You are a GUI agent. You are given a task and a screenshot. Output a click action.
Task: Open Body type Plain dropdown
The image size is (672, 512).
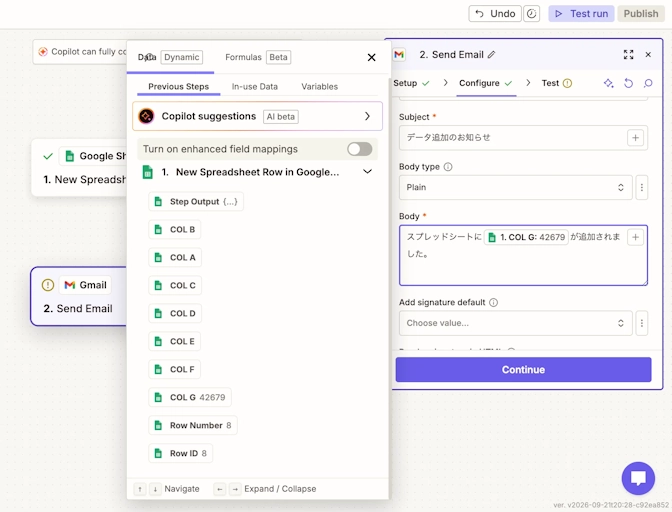click(x=516, y=187)
